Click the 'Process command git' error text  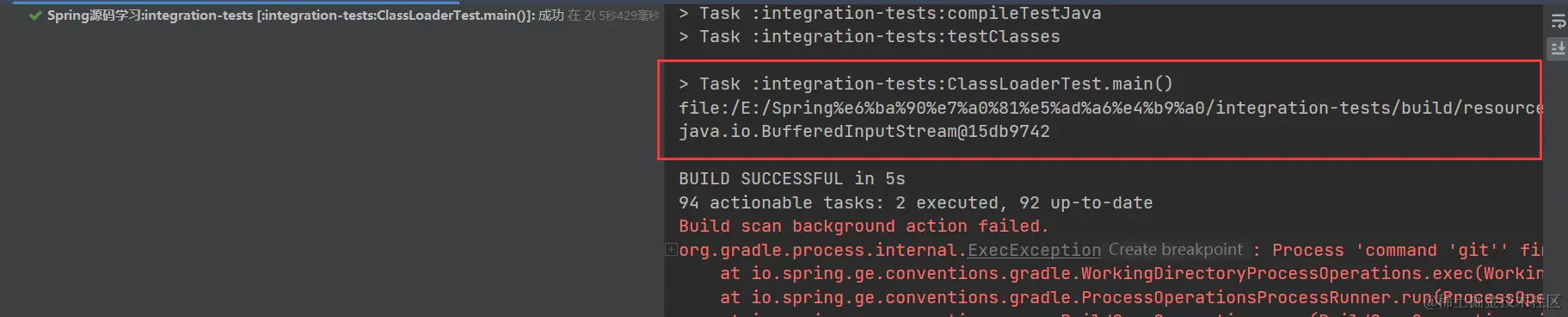1407,250
